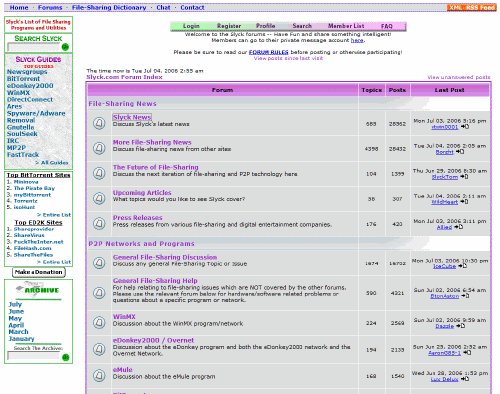View latest post icon in General File-Sharing Discussion row

[463, 266]
